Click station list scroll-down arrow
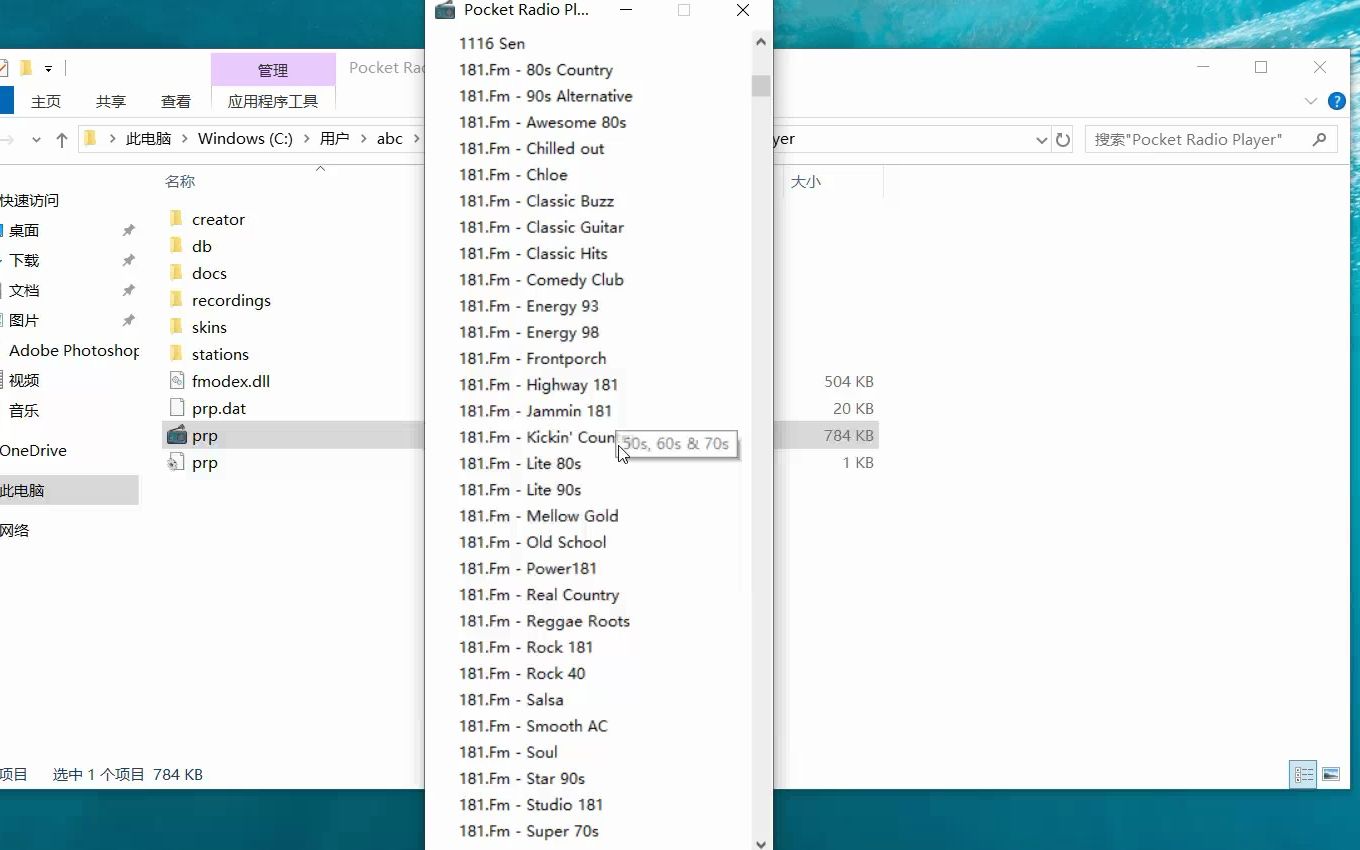This screenshot has height=850, width=1360. 761,843
